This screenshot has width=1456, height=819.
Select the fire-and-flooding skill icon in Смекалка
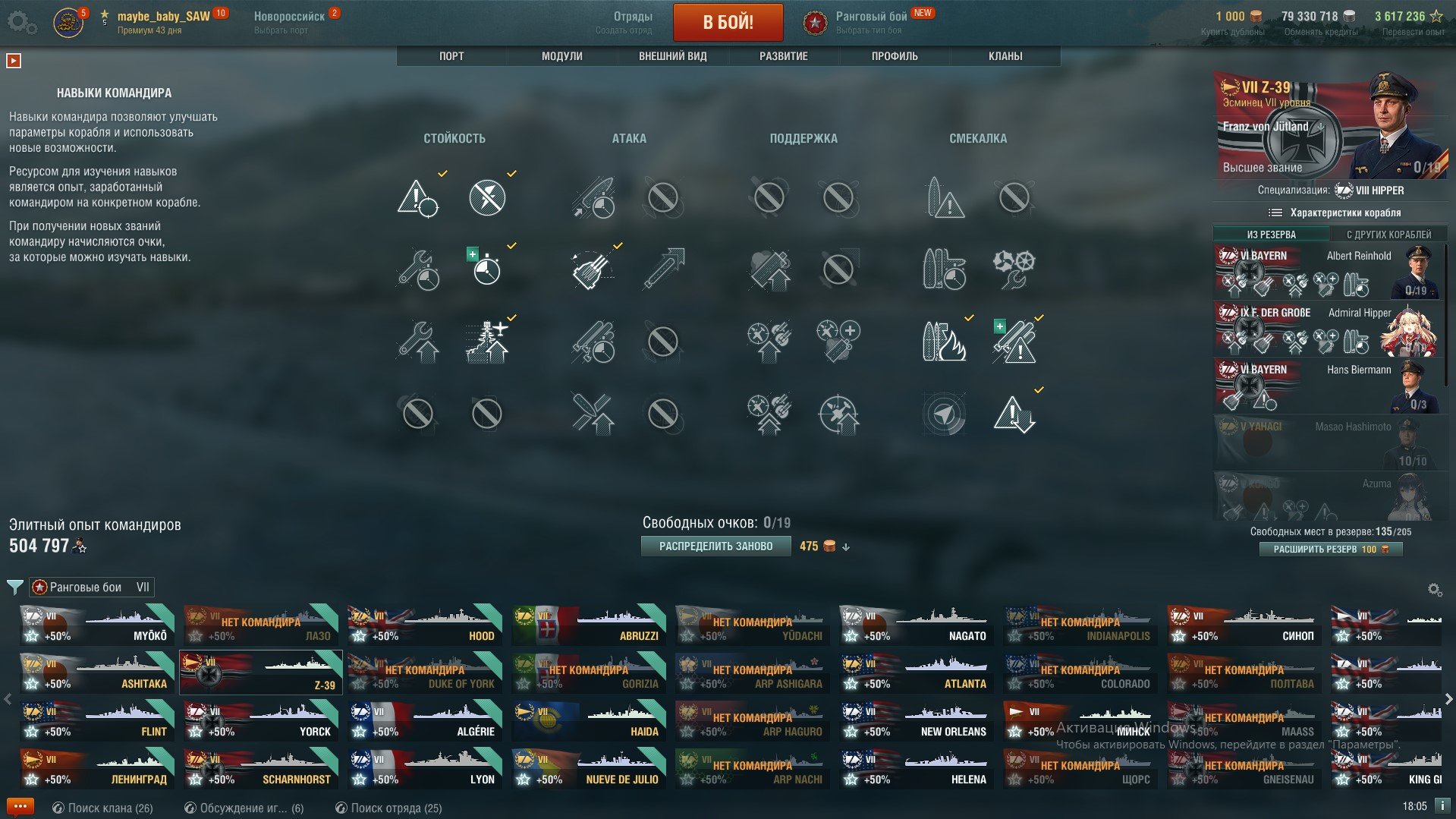tap(944, 342)
